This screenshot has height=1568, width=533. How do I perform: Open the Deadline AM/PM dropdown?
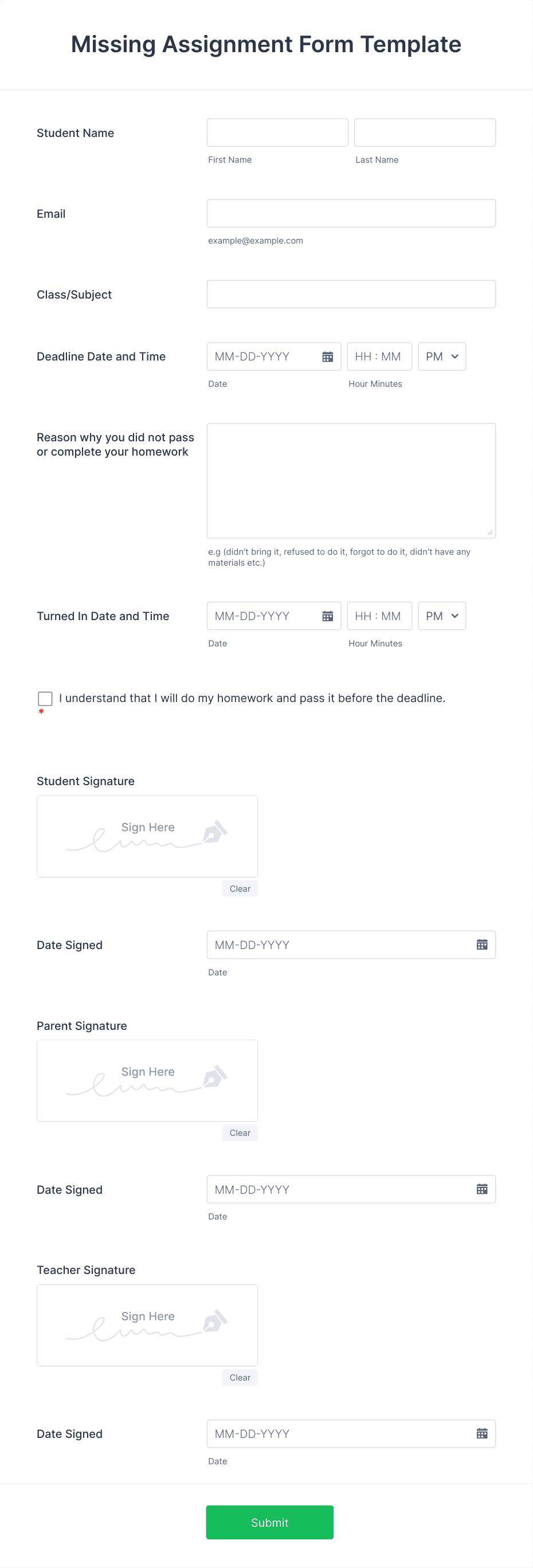click(441, 356)
